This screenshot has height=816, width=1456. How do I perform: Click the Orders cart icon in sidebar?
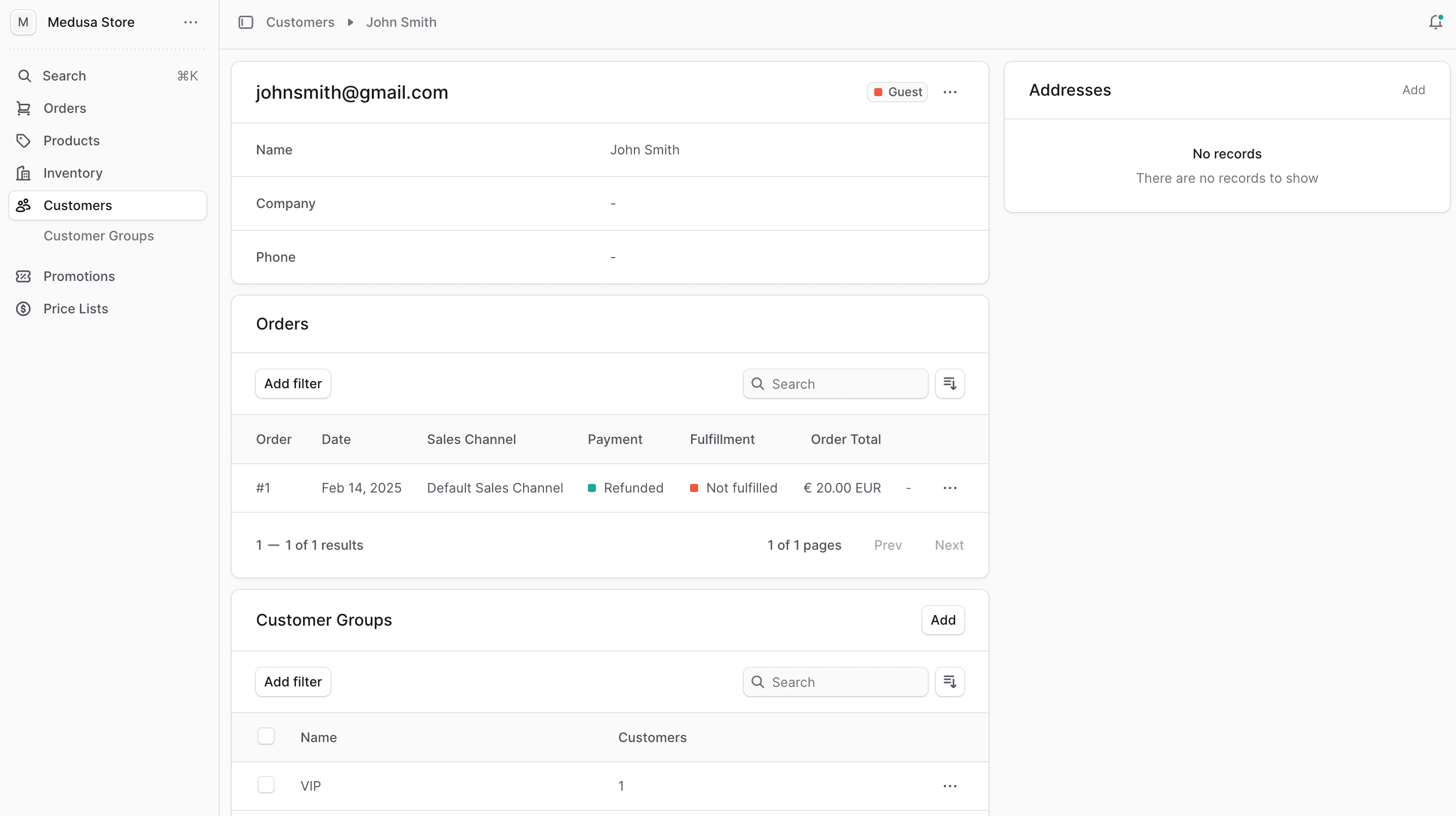tap(23, 108)
